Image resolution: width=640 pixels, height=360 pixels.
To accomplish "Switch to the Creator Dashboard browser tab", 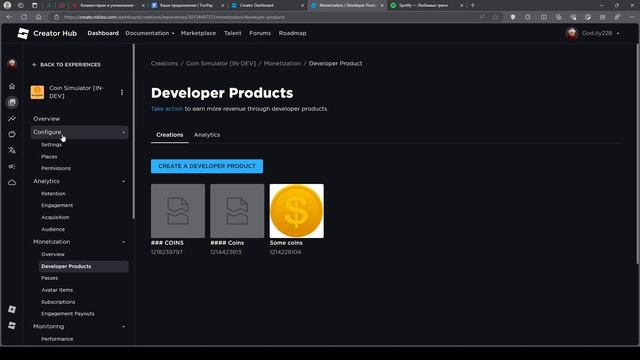I will (267, 5).
